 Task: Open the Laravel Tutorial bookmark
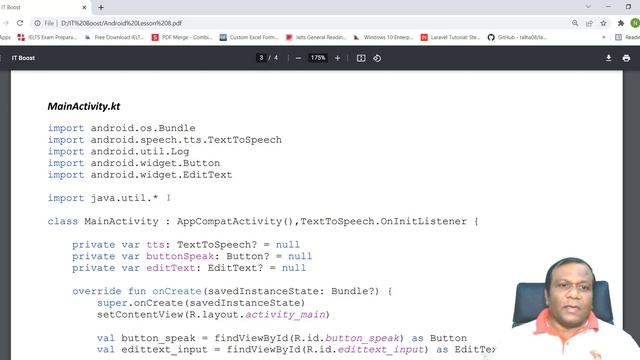click(x=451, y=37)
